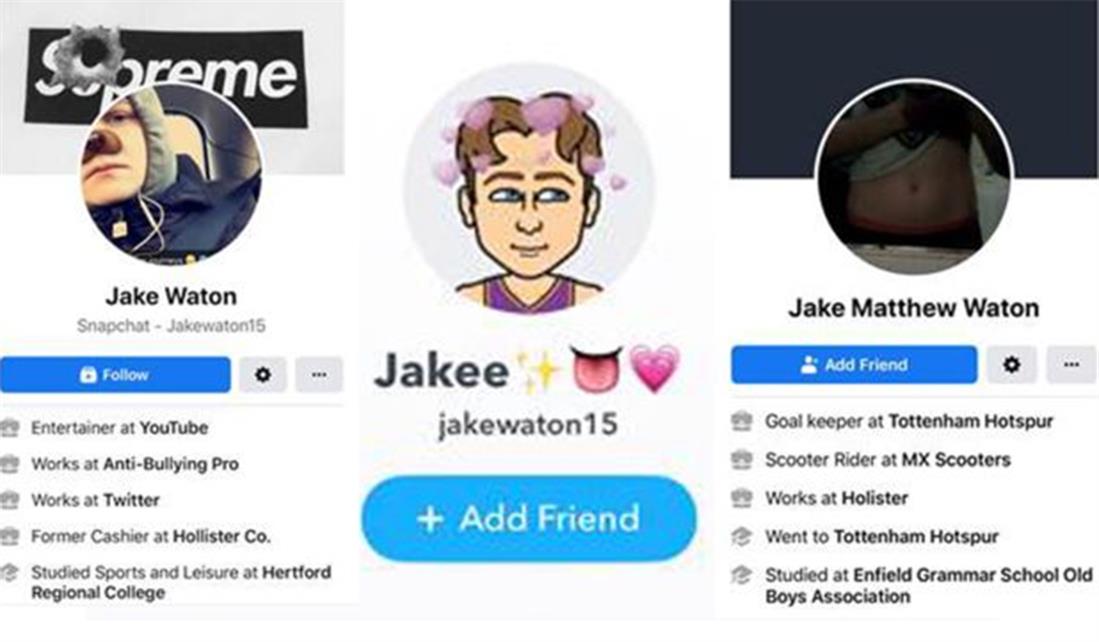Open the Hollister Co. page link
Image resolution: width=1099 pixels, height=642 pixels.
click(221, 536)
